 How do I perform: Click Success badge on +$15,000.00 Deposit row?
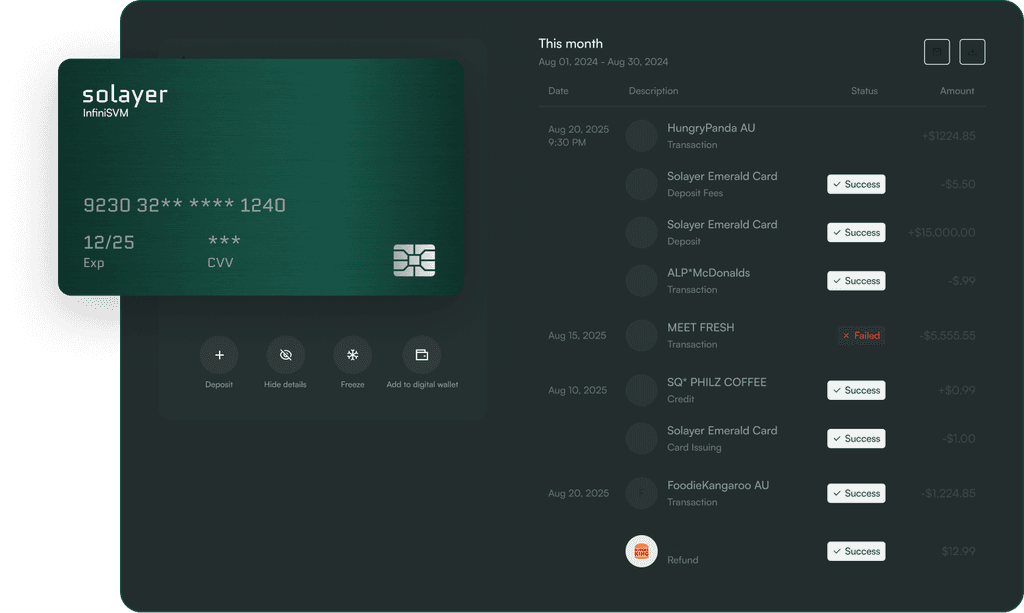(x=856, y=232)
